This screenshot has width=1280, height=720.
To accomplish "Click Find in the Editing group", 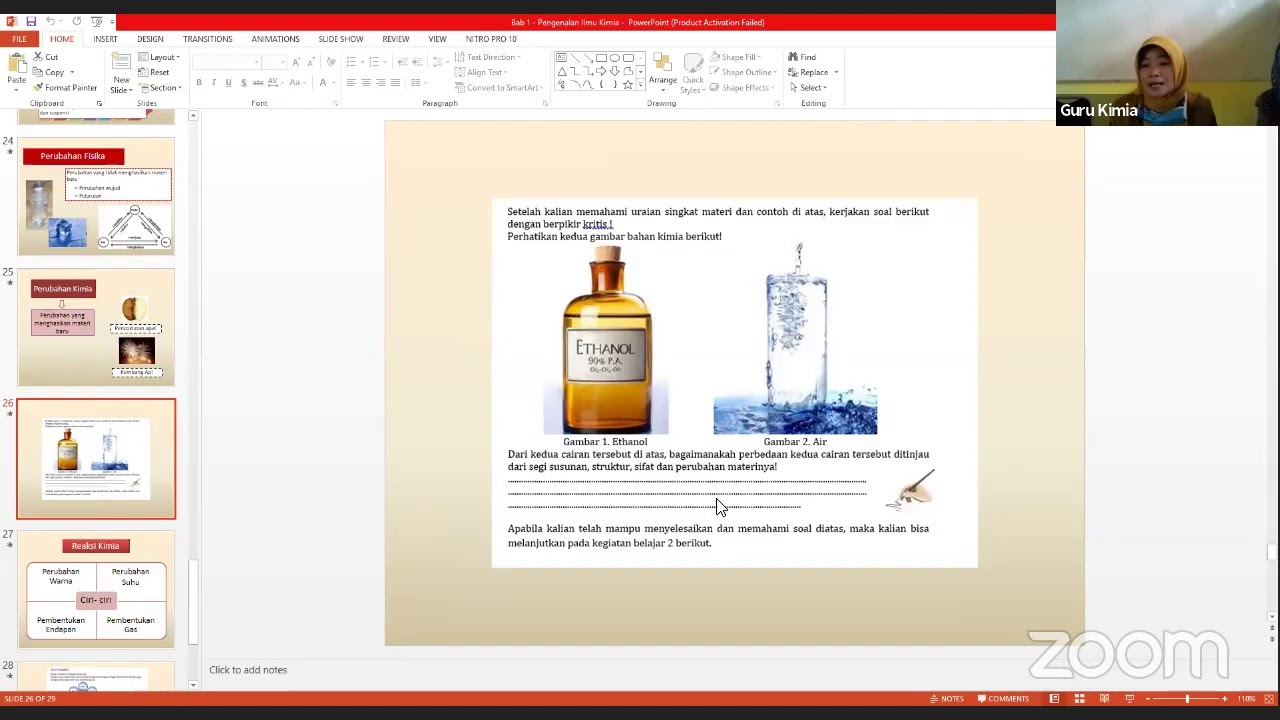I will tap(802, 57).
